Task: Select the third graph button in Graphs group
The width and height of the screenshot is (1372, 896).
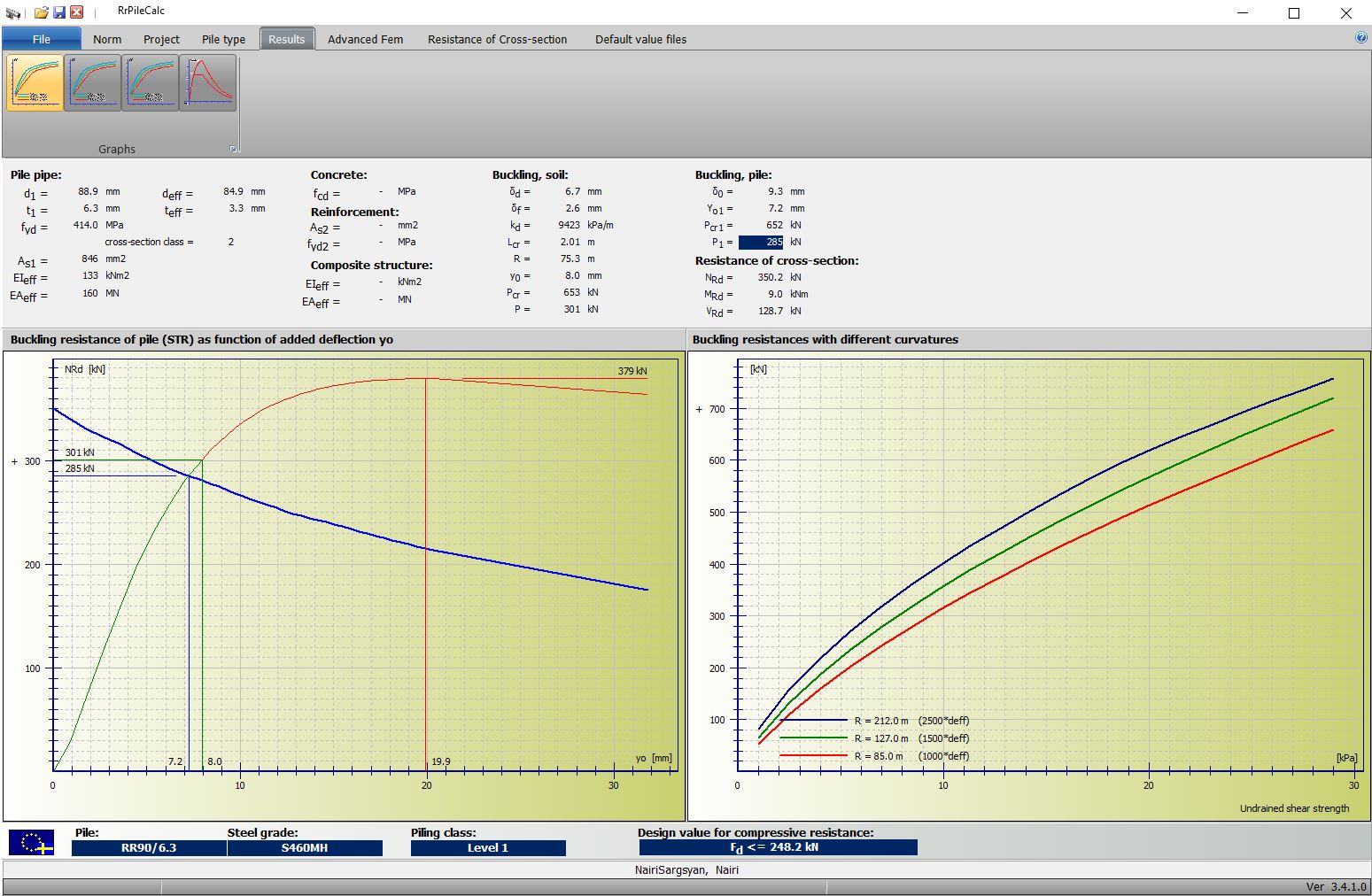Action: pos(151,82)
